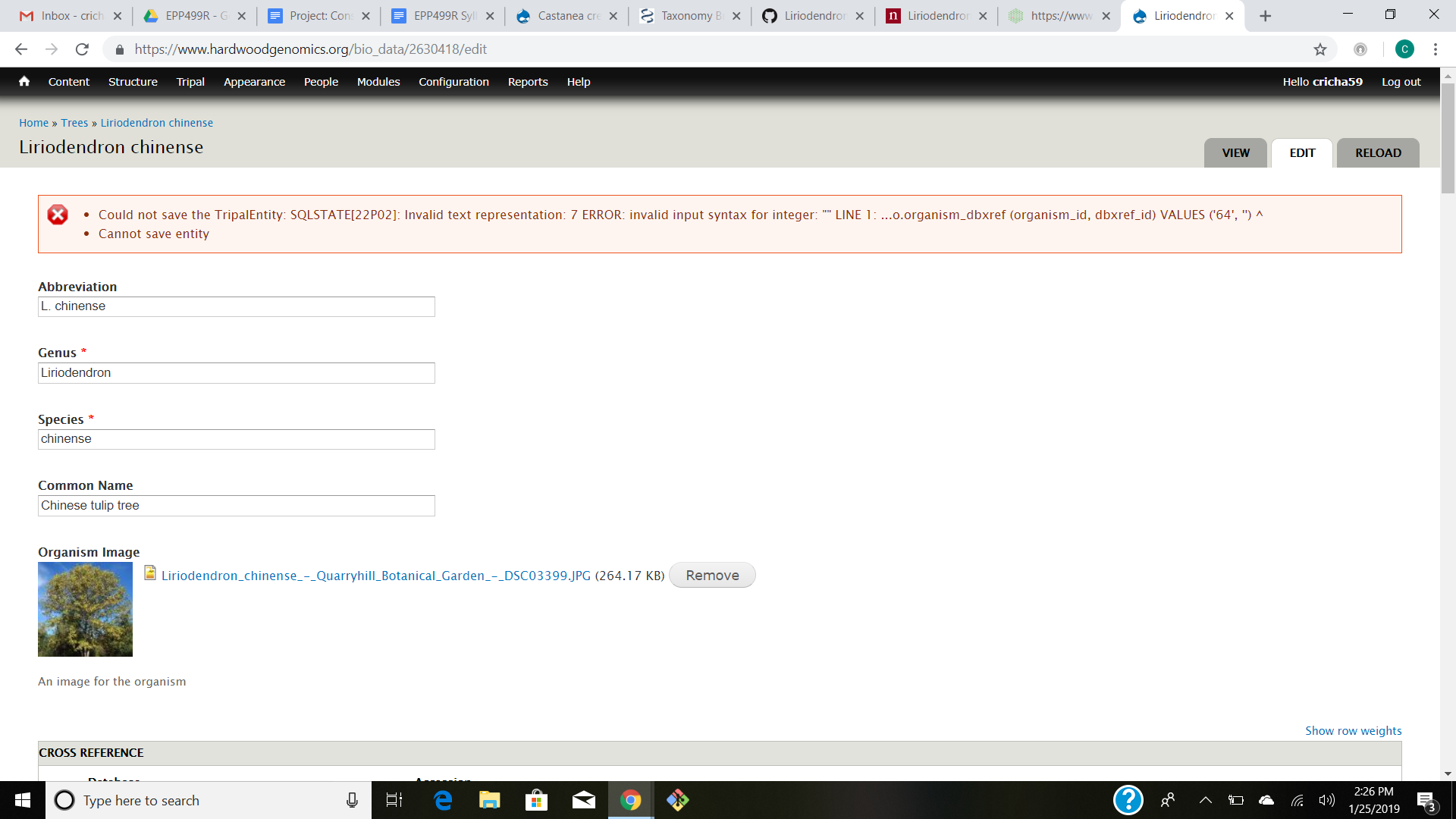Open the Chrome three-dot browser menu
Screen dimensions: 1456x819
pyautogui.click(x=1435, y=49)
